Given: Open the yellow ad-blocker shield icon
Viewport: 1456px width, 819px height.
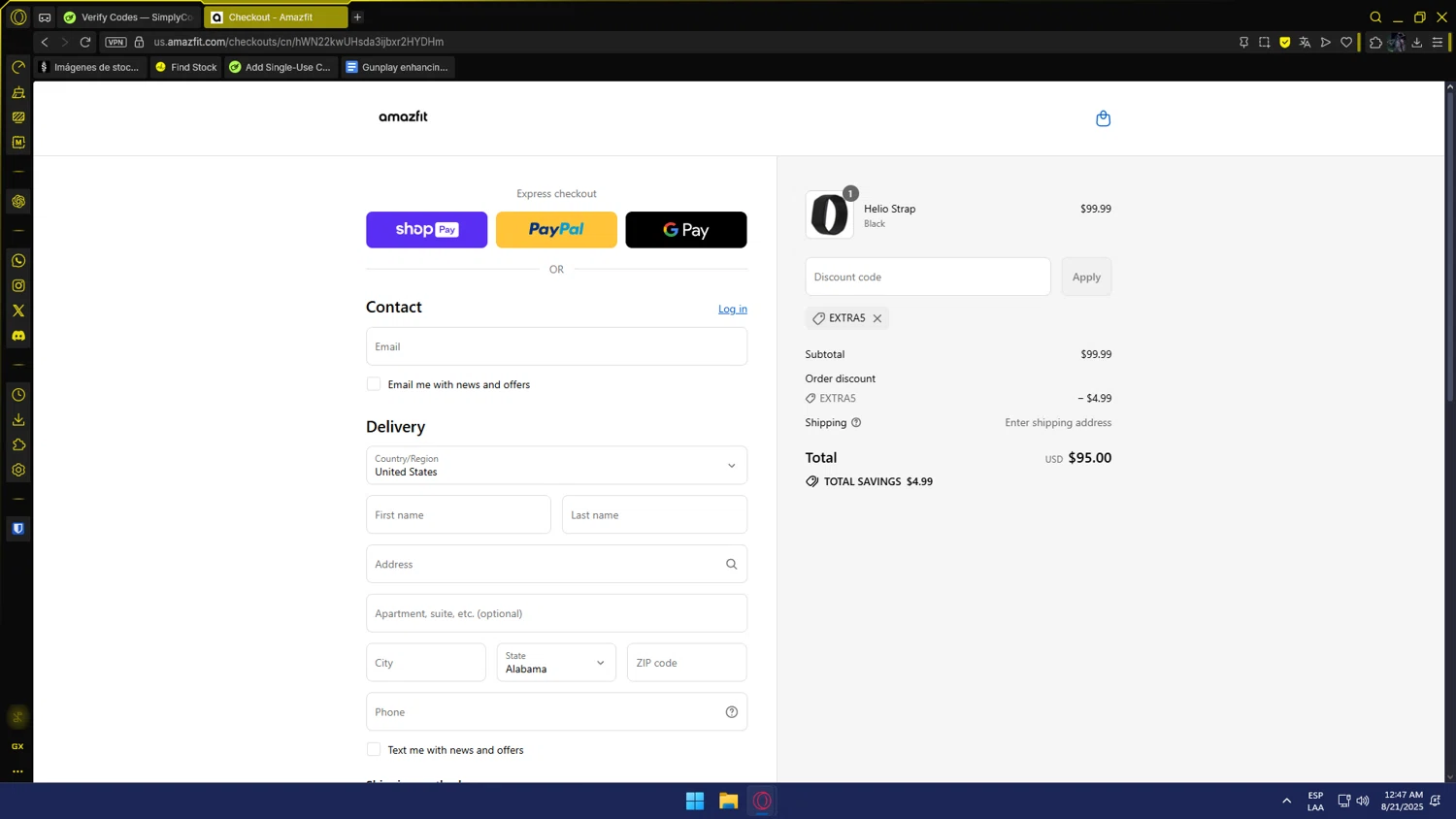Looking at the screenshot, I should tap(1284, 42).
